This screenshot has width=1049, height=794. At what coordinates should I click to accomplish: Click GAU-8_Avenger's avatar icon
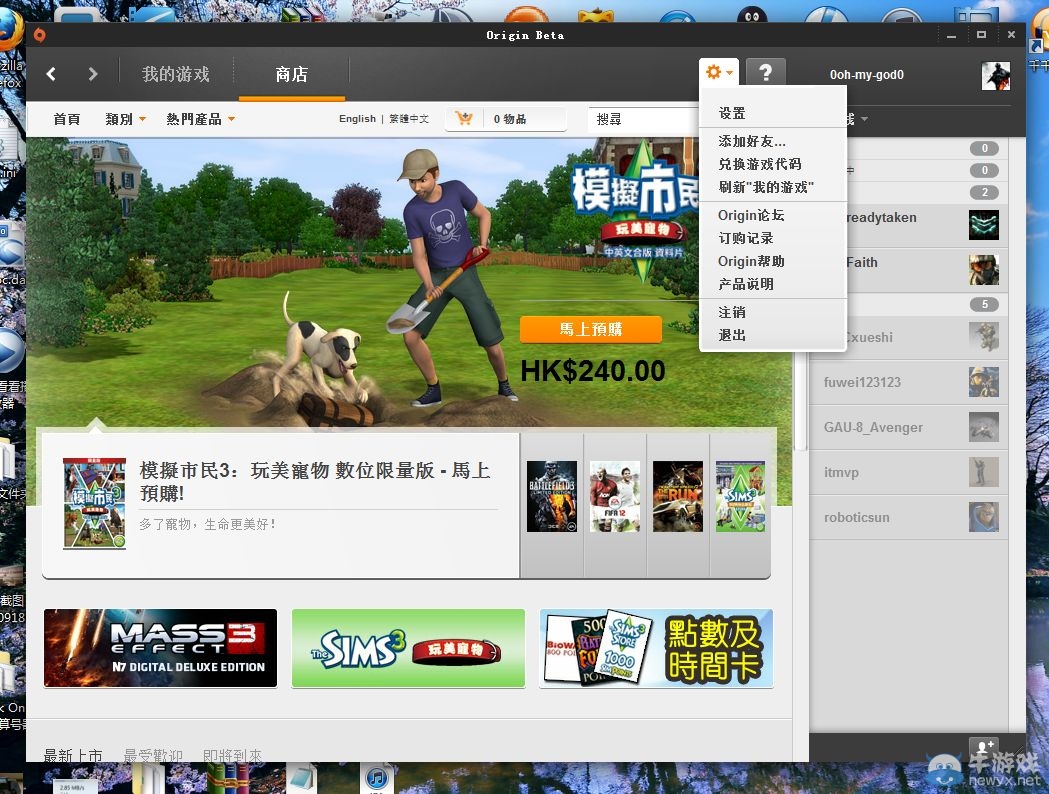tap(983, 427)
